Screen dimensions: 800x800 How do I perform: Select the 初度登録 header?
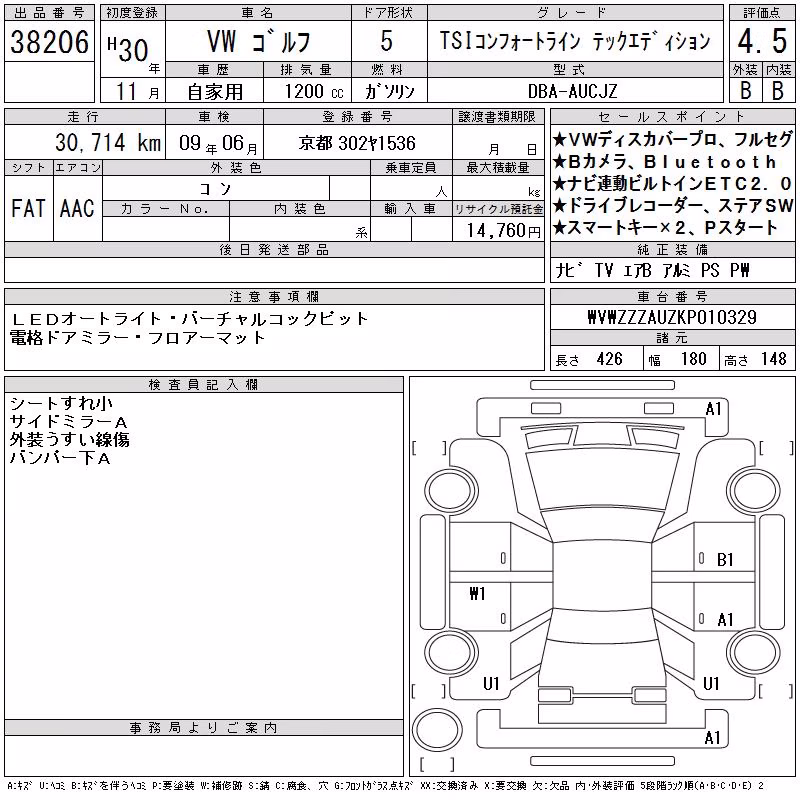[132, 13]
